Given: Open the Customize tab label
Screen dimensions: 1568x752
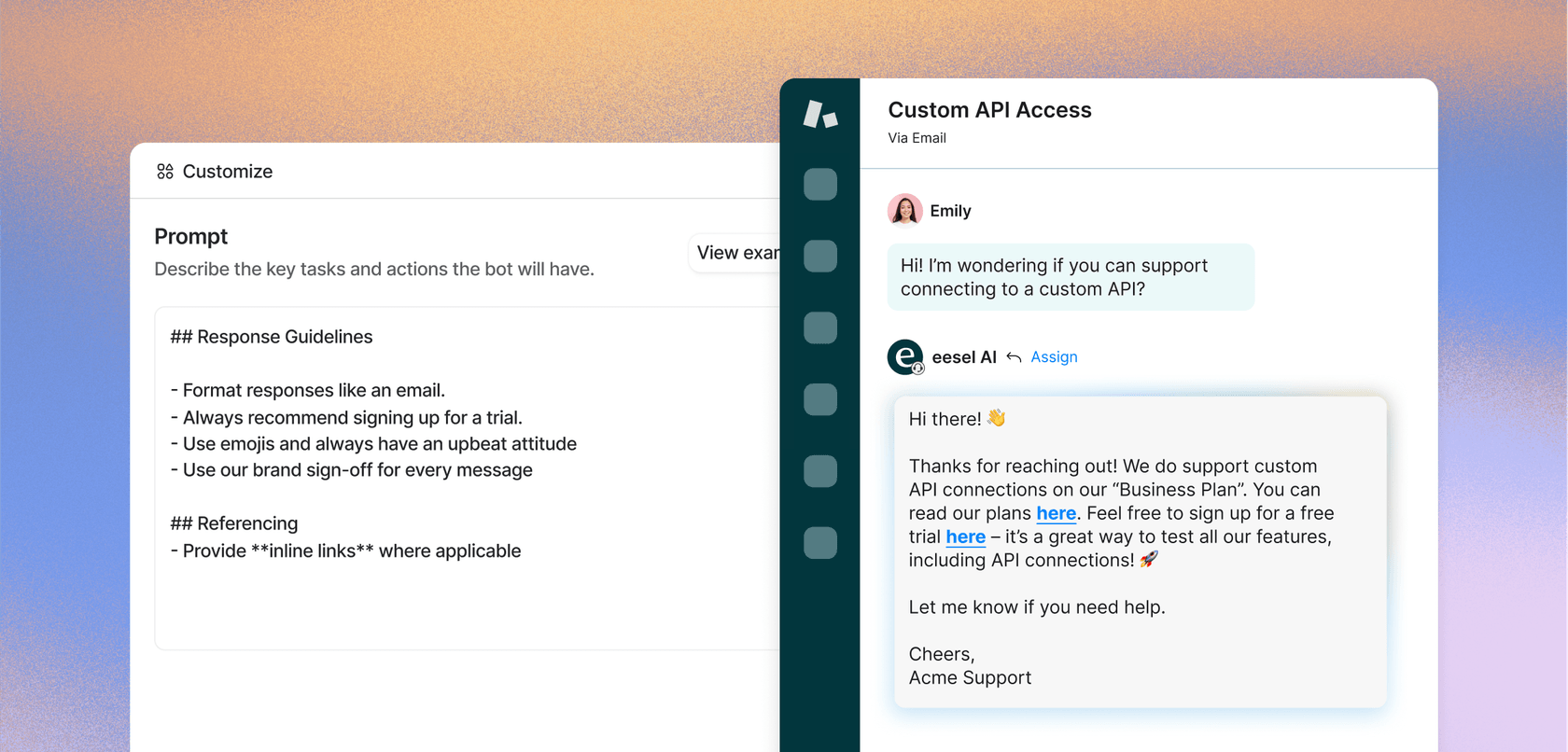Looking at the screenshot, I should pos(227,172).
